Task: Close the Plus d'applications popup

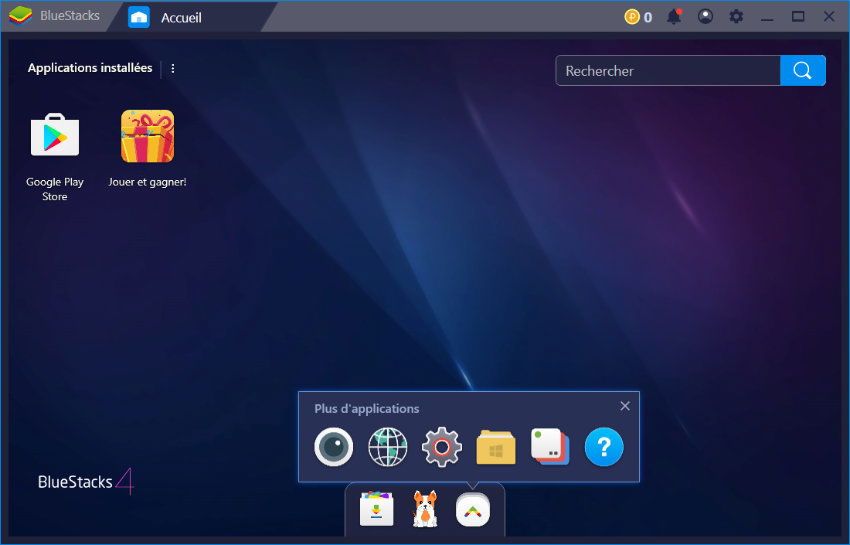Action: pyautogui.click(x=625, y=406)
